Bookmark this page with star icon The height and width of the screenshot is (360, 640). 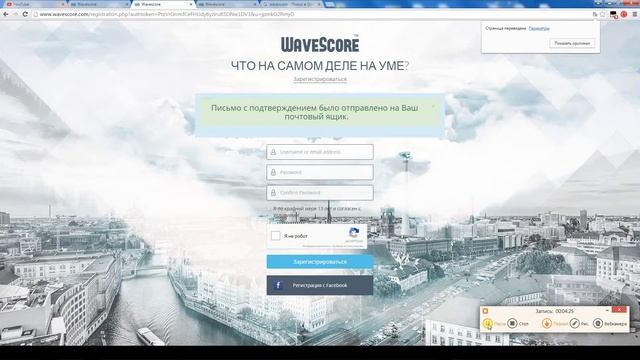click(602, 14)
